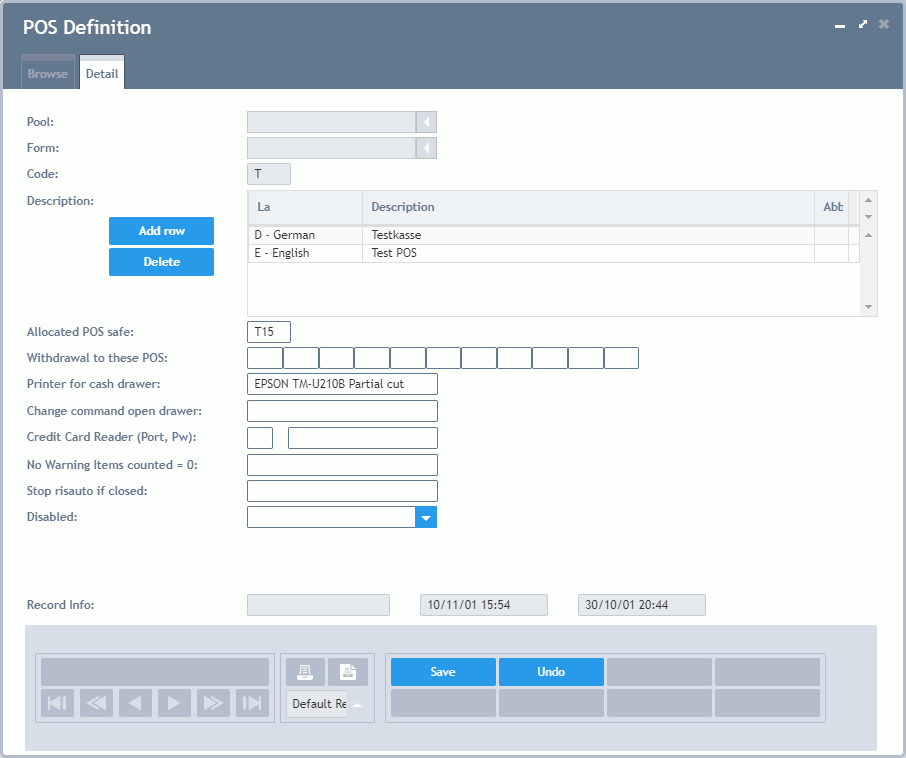Open the Pool field lookup arrow
This screenshot has height=758, width=906.
click(426, 122)
